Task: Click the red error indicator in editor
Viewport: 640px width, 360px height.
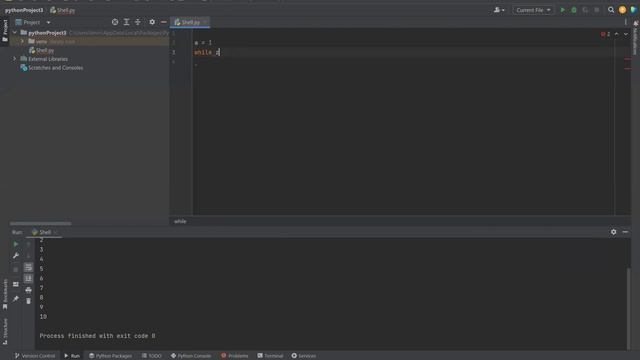Action: pyautogui.click(x=605, y=34)
